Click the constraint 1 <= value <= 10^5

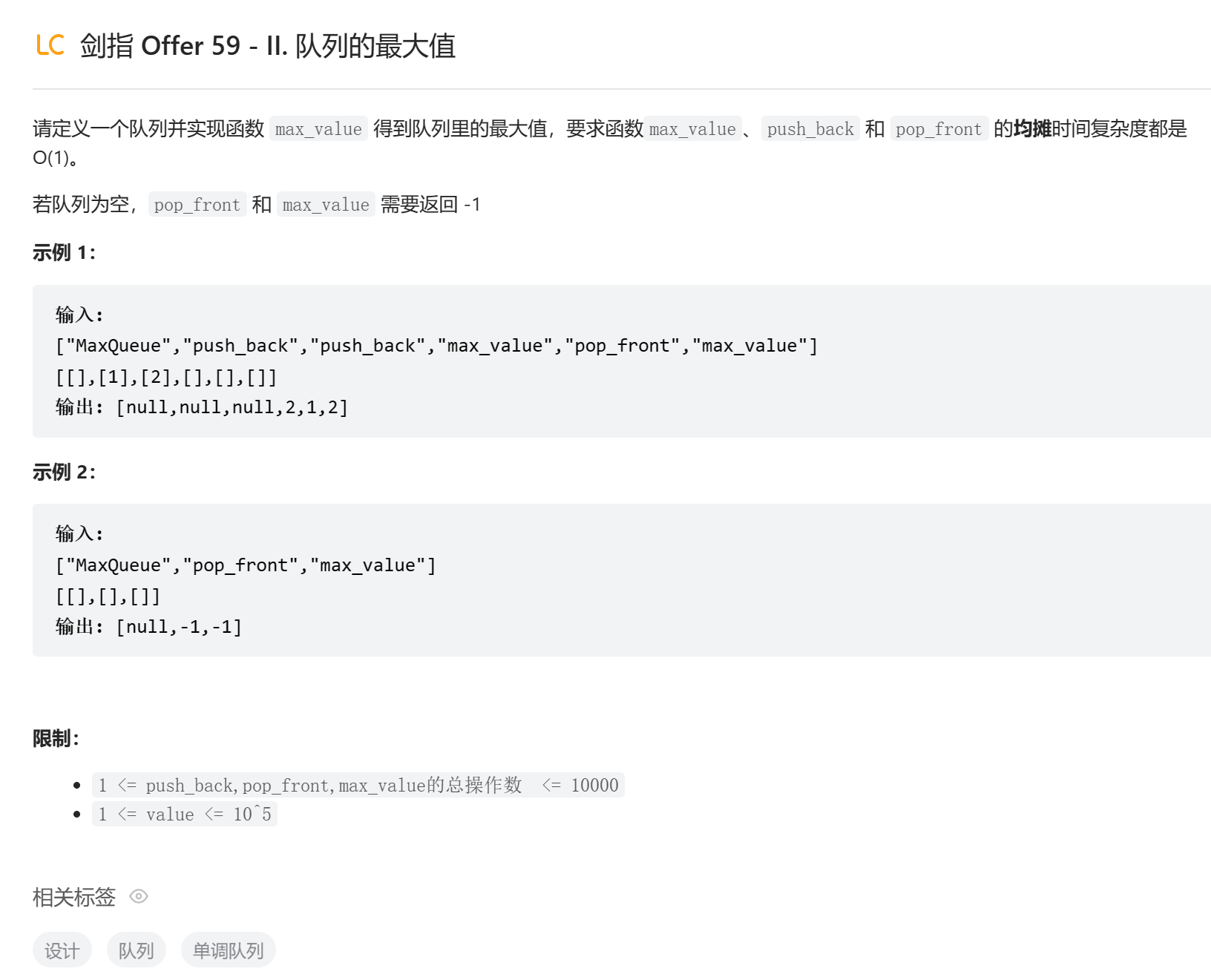coord(184,815)
